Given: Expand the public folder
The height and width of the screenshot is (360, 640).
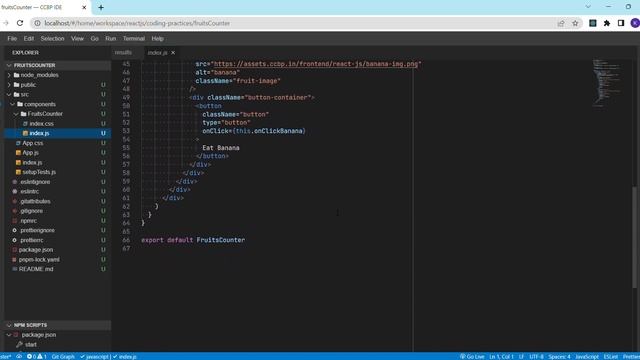Looking at the screenshot, I should [57, 85].
